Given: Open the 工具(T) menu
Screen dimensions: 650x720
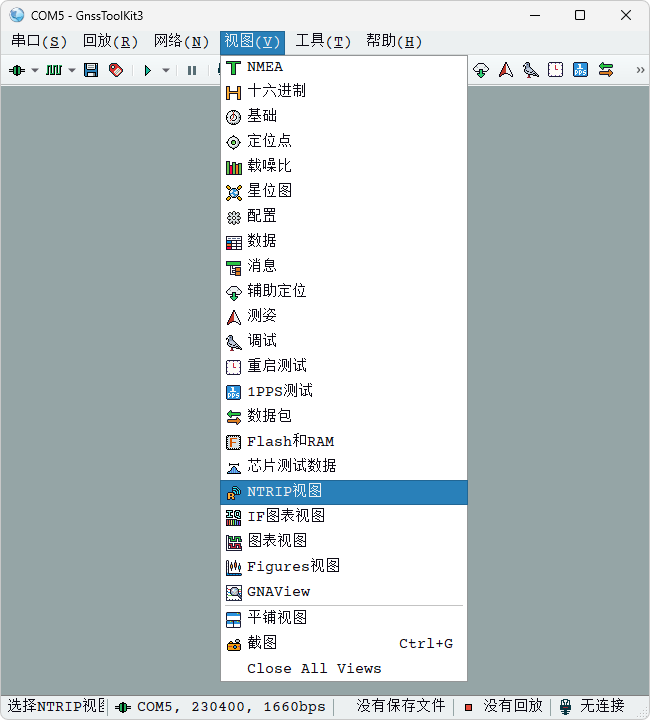Looking at the screenshot, I should (323, 41).
